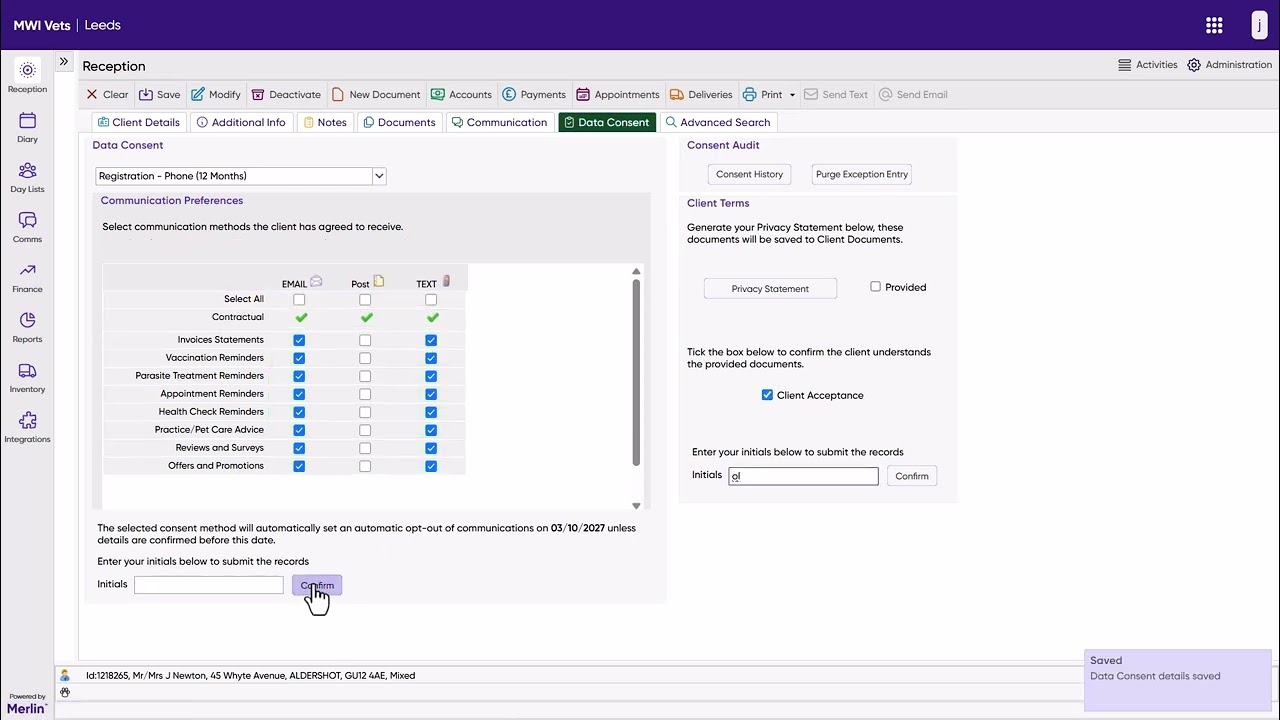Open the Reception module in sidebar
Screen dimensions: 1280x720
[27, 77]
